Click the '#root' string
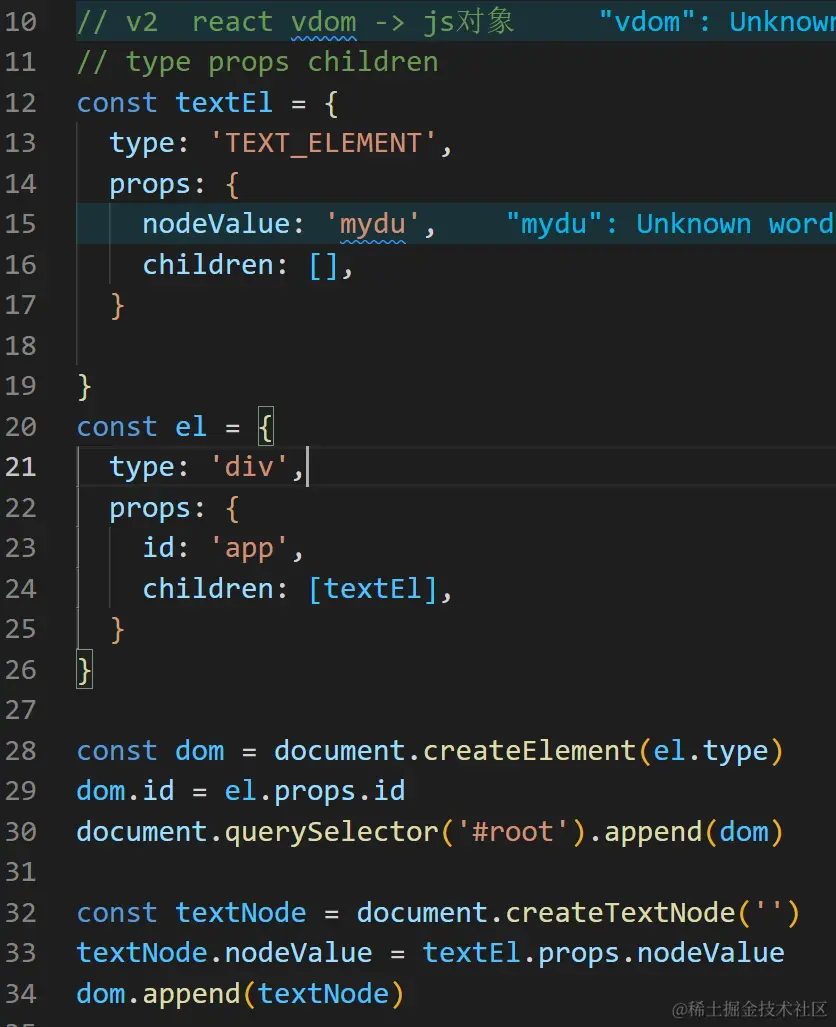This screenshot has width=836, height=1027. coord(513,832)
